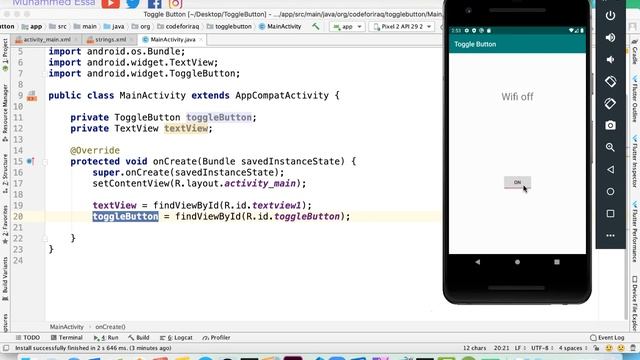This screenshot has height=360, width=640.
Task: Toggle the Z: Structure side panel
Action: coord(5,173)
